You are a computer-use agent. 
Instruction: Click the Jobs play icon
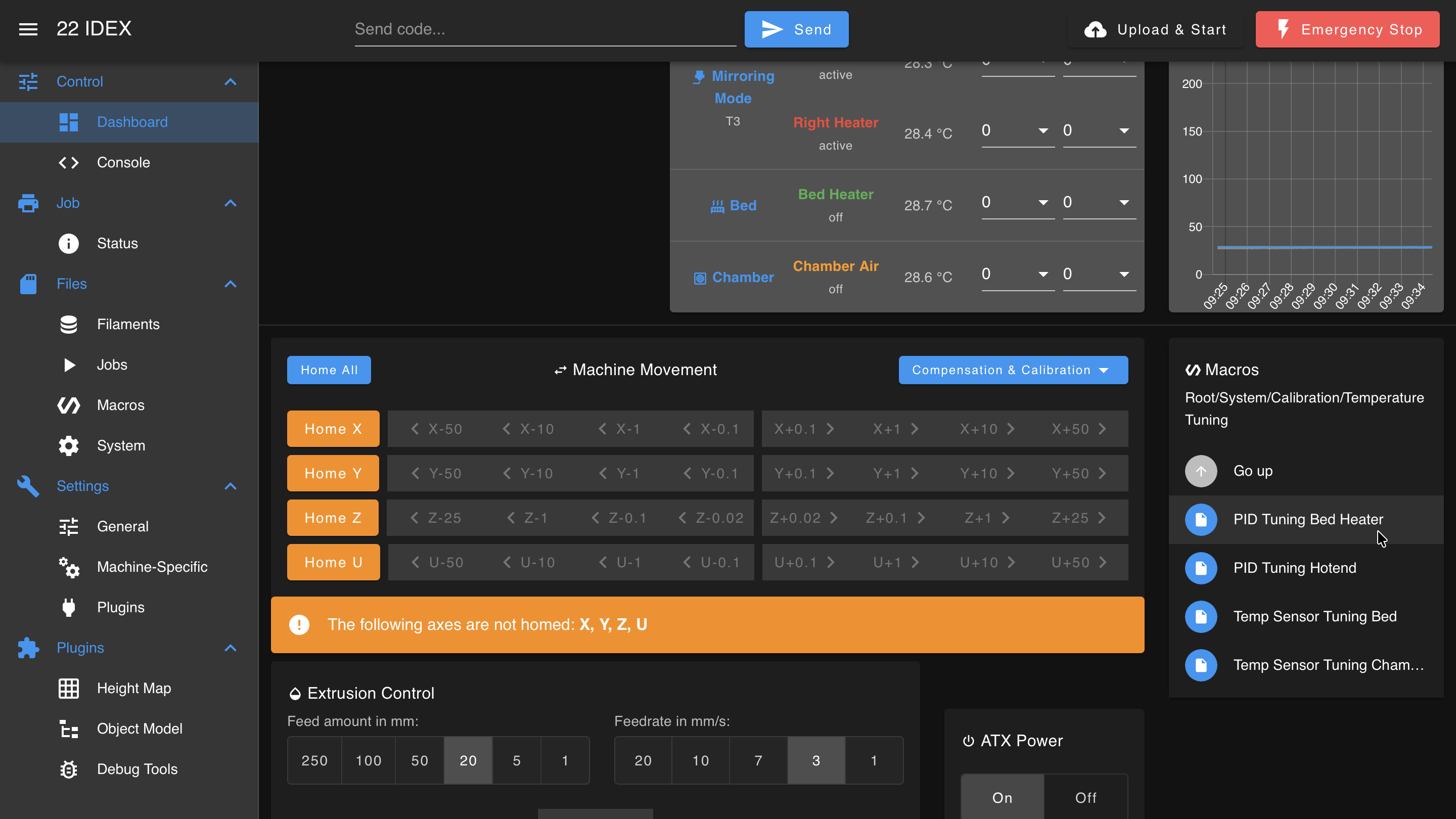coord(69,365)
